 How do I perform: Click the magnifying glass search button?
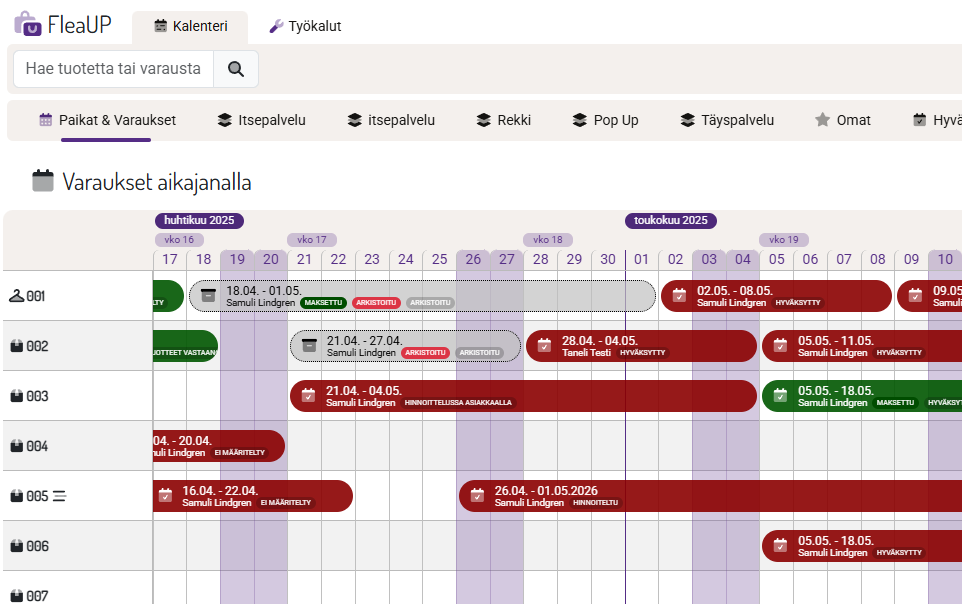point(236,69)
